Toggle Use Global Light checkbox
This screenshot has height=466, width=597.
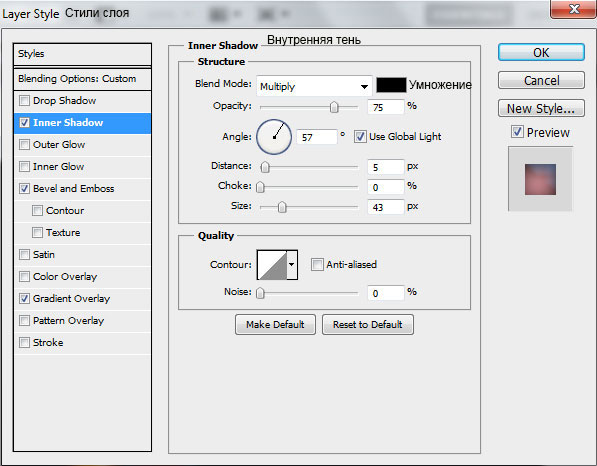(360, 136)
